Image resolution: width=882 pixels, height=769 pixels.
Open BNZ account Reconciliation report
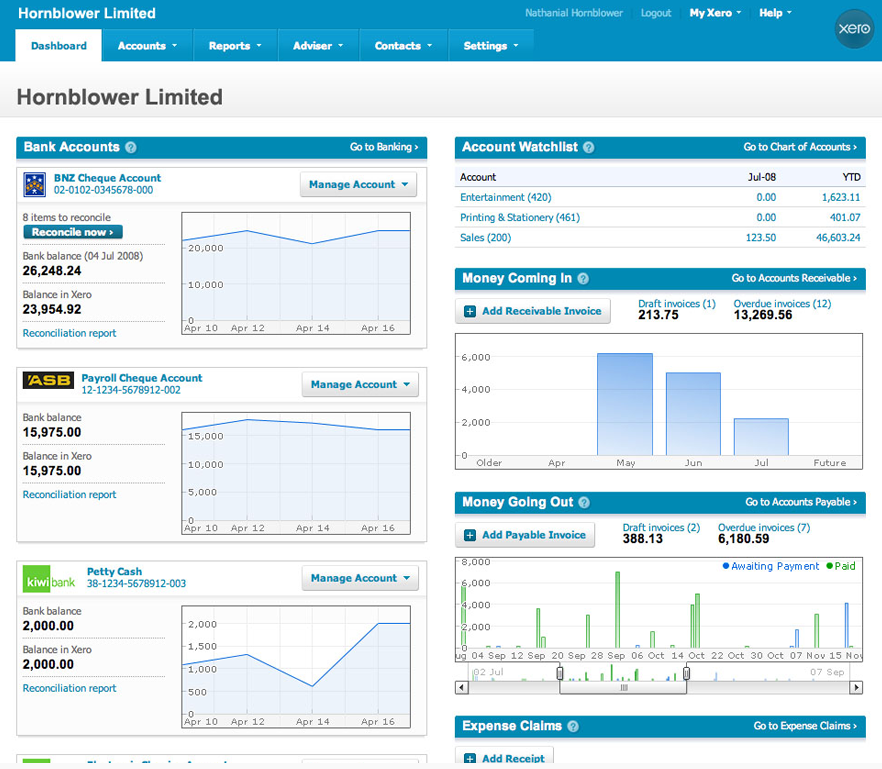pyautogui.click(x=69, y=334)
